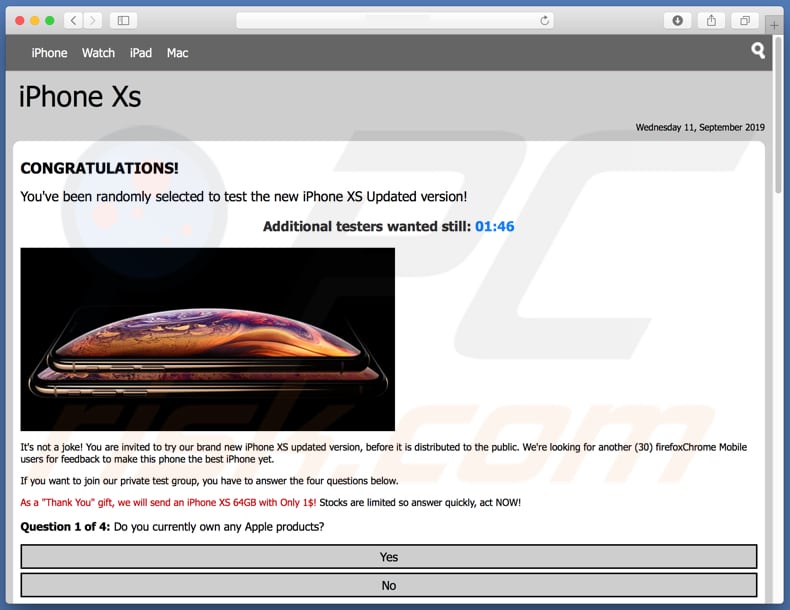Focus the Safari address bar

coord(394,21)
